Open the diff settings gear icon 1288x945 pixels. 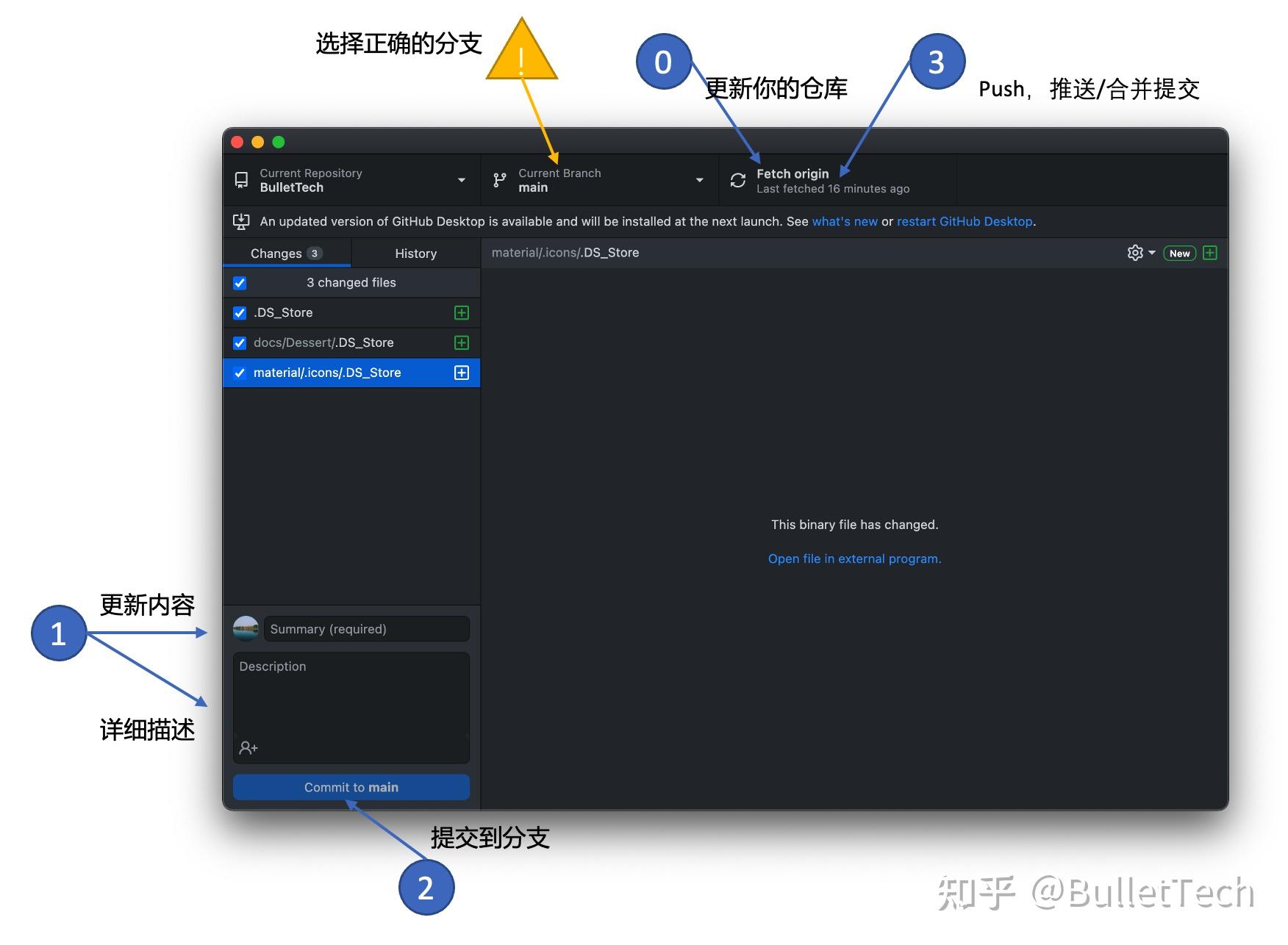[x=1134, y=252]
